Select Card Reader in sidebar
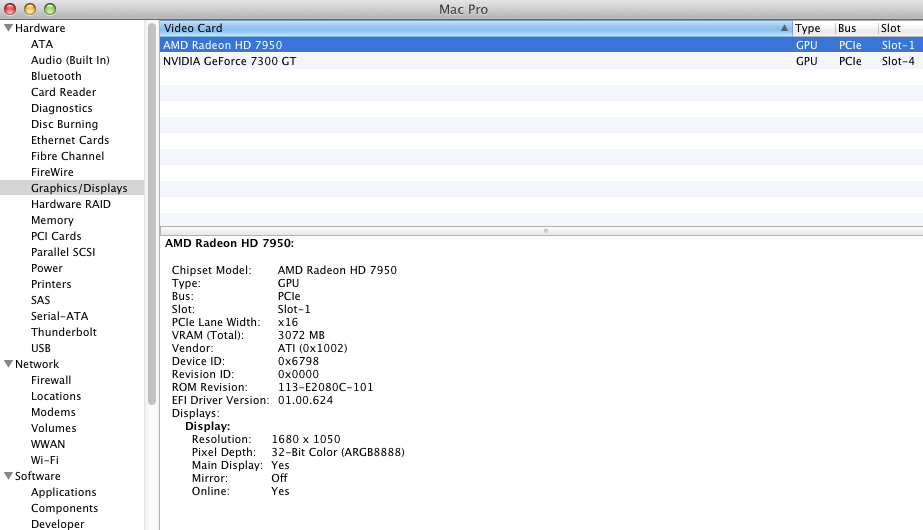The width and height of the screenshot is (923, 530). (63, 92)
